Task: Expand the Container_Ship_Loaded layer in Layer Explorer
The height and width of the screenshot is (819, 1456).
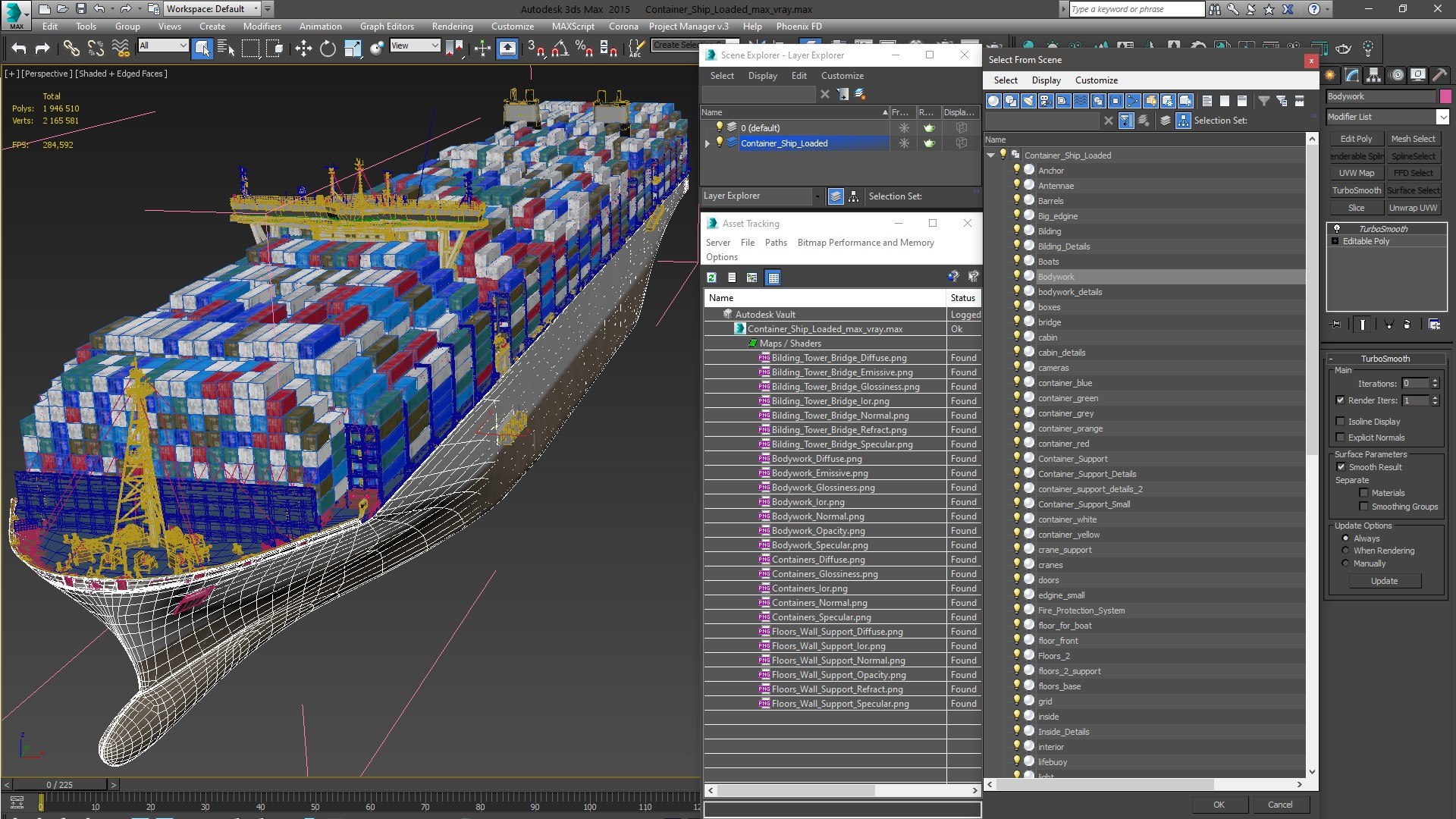Action: [x=708, y=143]
